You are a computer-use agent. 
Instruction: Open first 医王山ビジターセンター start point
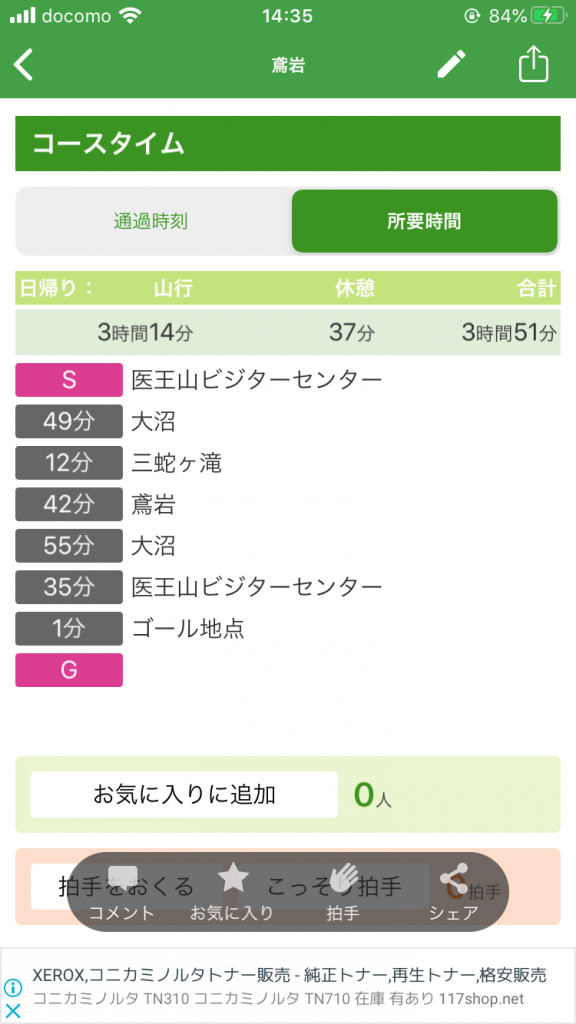pyautogui.click(x=256, y=379)
